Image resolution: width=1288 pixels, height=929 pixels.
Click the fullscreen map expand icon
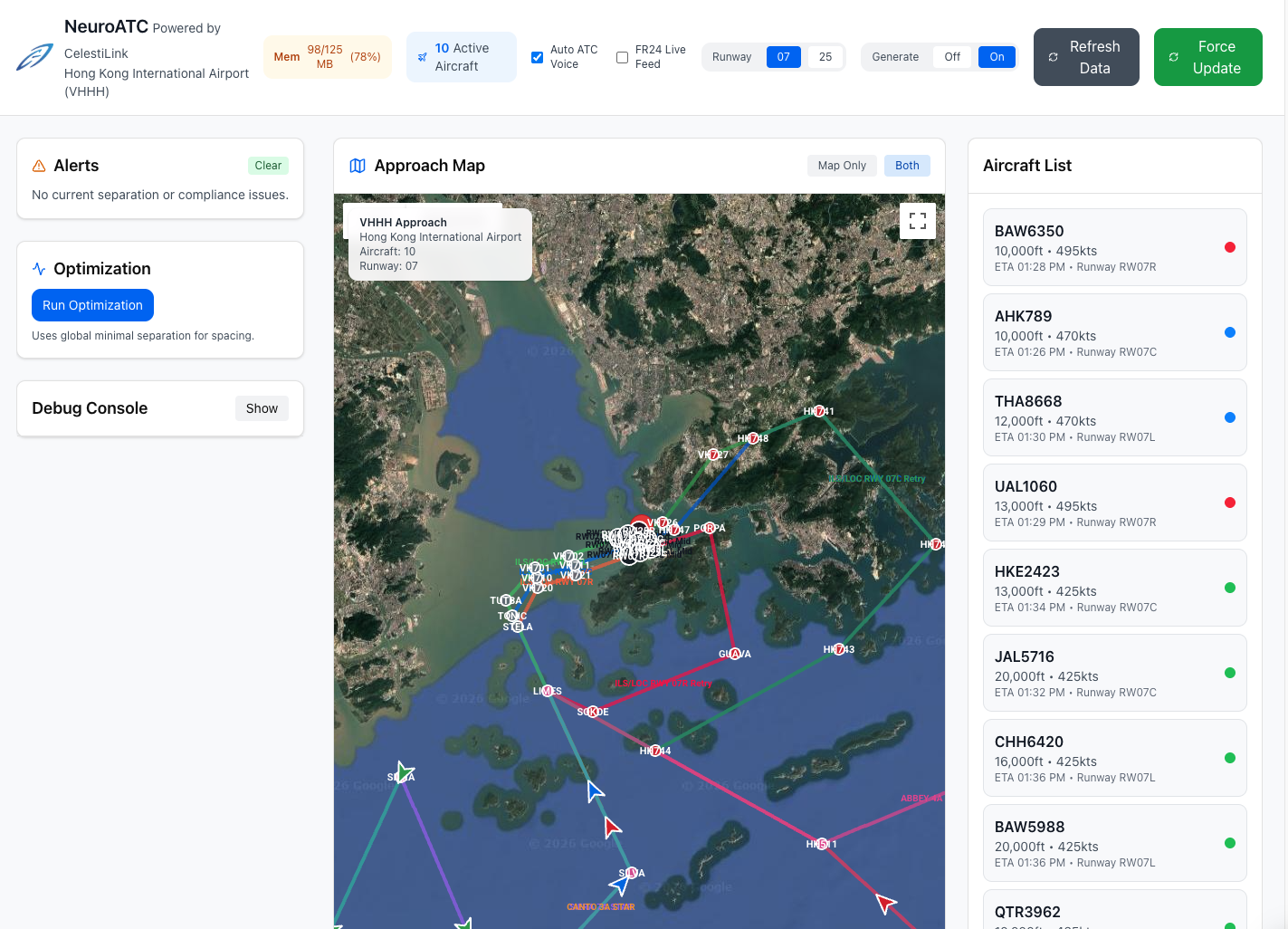(917, 221)
